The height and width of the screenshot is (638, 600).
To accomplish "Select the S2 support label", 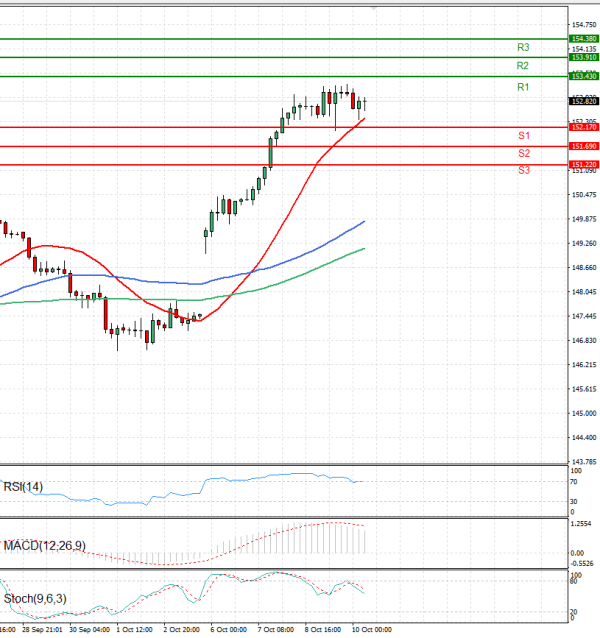I will [x=524, y=153].
